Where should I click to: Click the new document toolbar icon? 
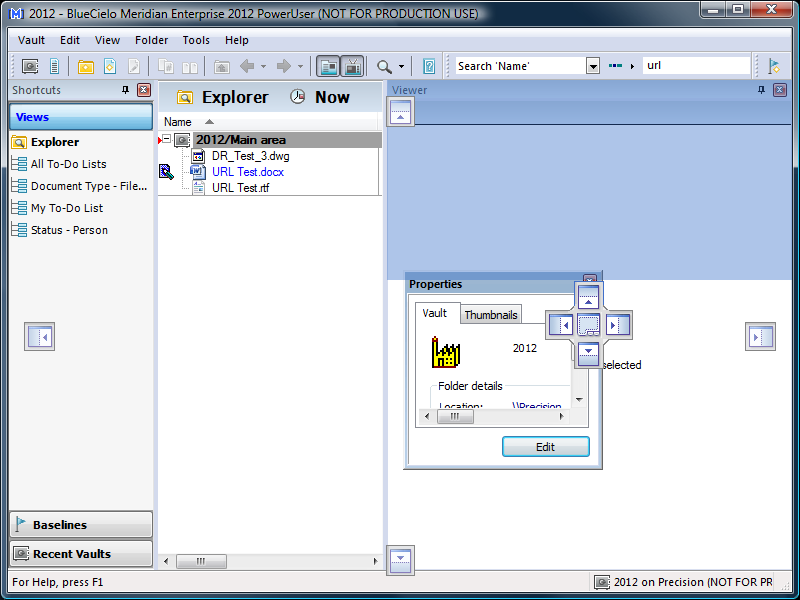click(x=110, y=66)
